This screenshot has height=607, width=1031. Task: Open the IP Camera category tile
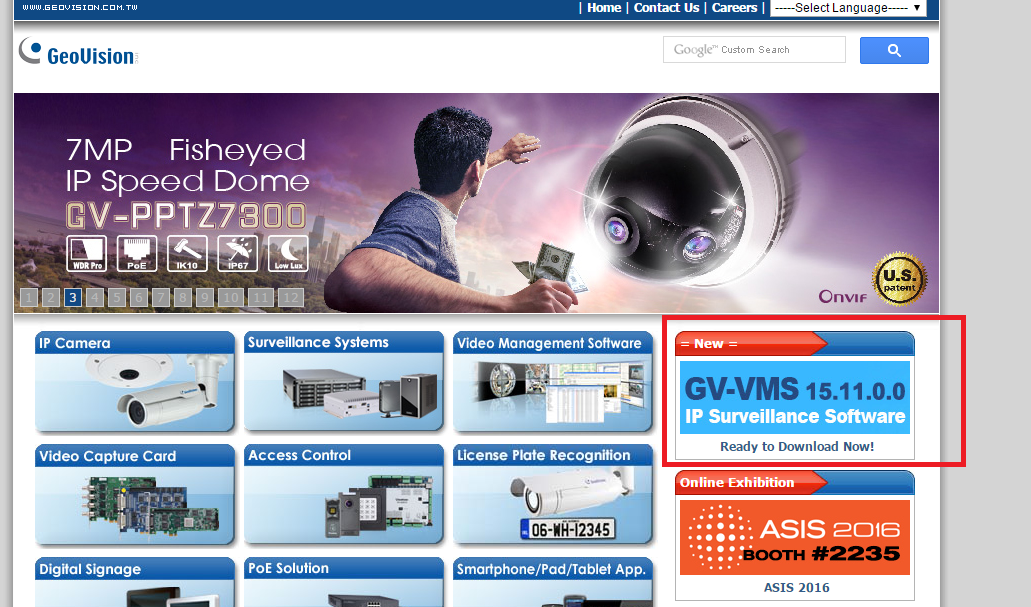135,381
